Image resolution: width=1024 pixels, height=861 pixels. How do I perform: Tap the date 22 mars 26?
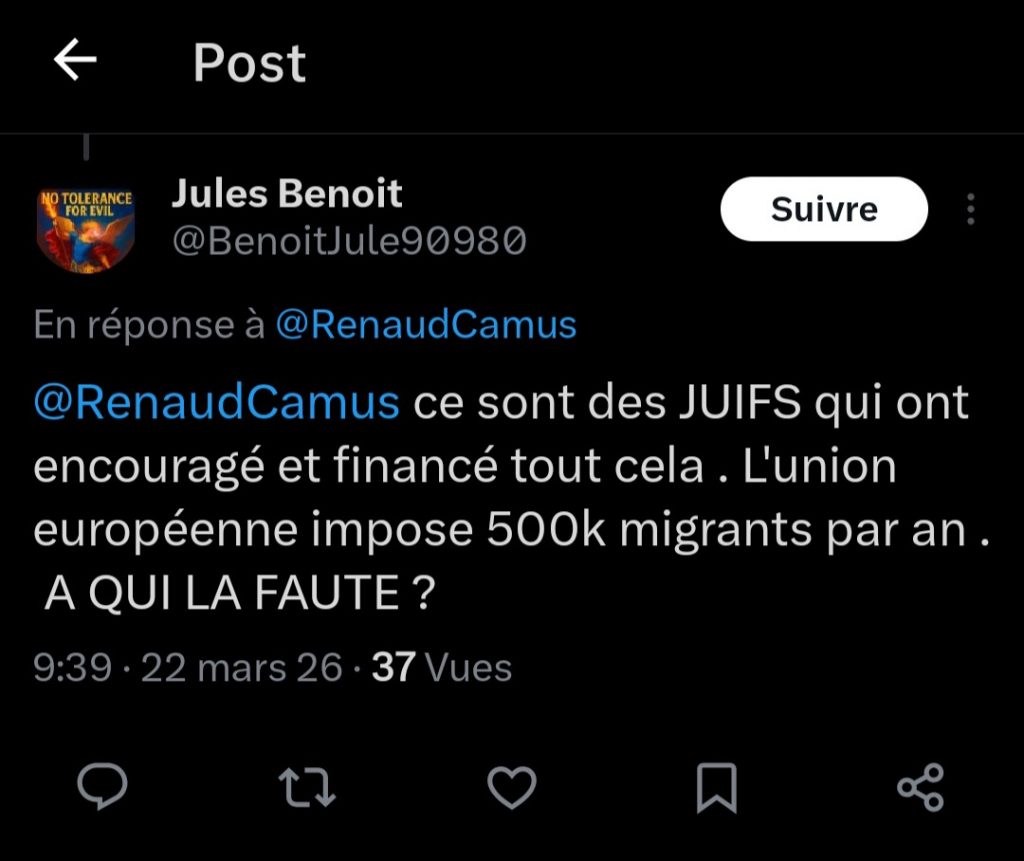point(242,667)
